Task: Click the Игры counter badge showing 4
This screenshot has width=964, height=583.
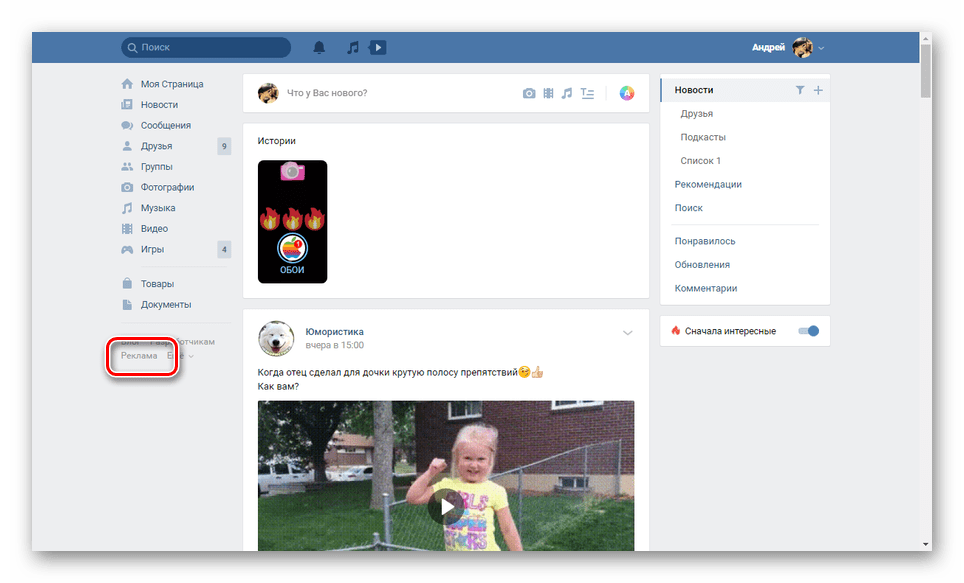Action: [x=224, y=249]
